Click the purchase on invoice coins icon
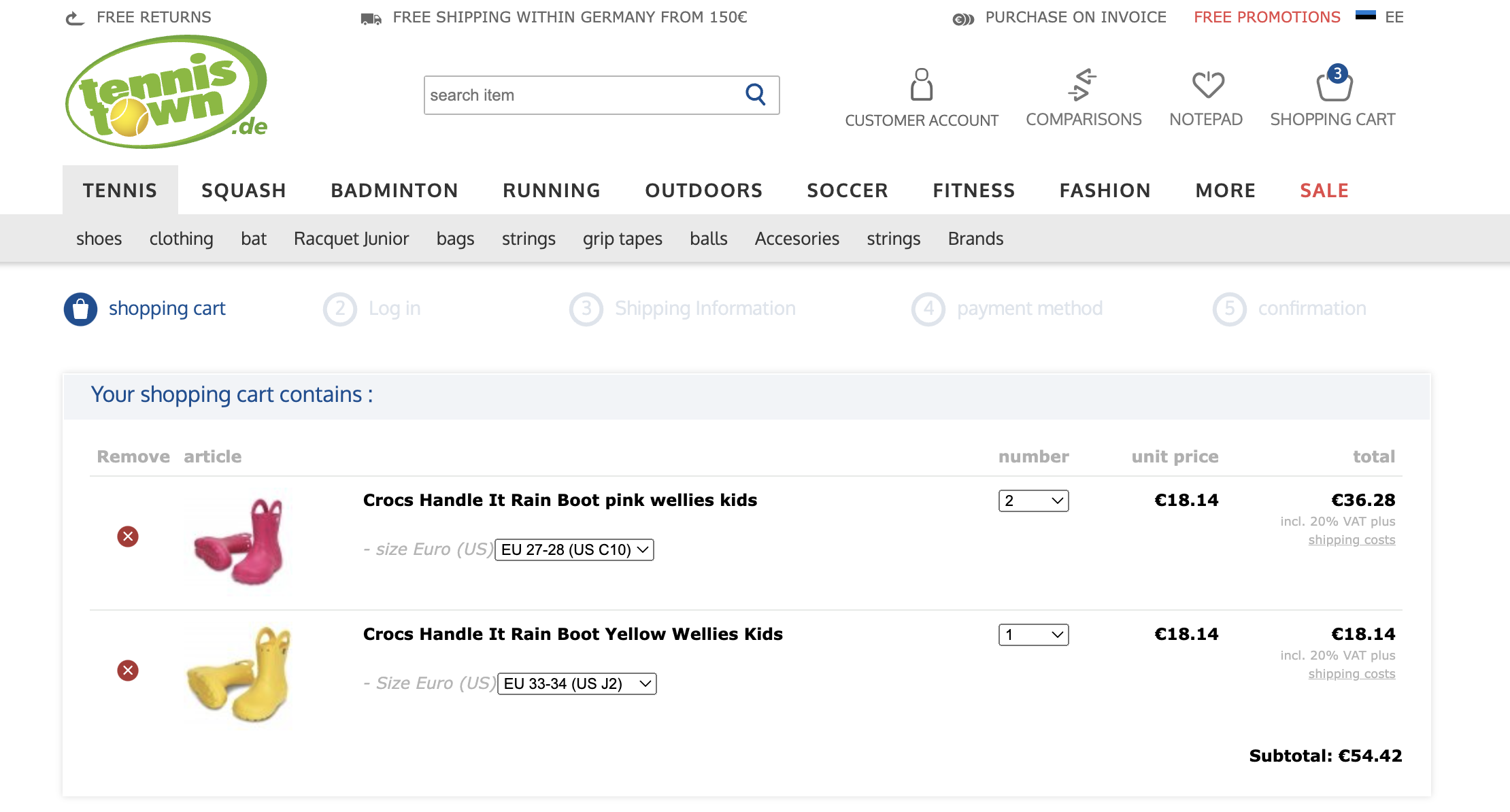Screen dimensions: 1510x812 tap(963, 19)
